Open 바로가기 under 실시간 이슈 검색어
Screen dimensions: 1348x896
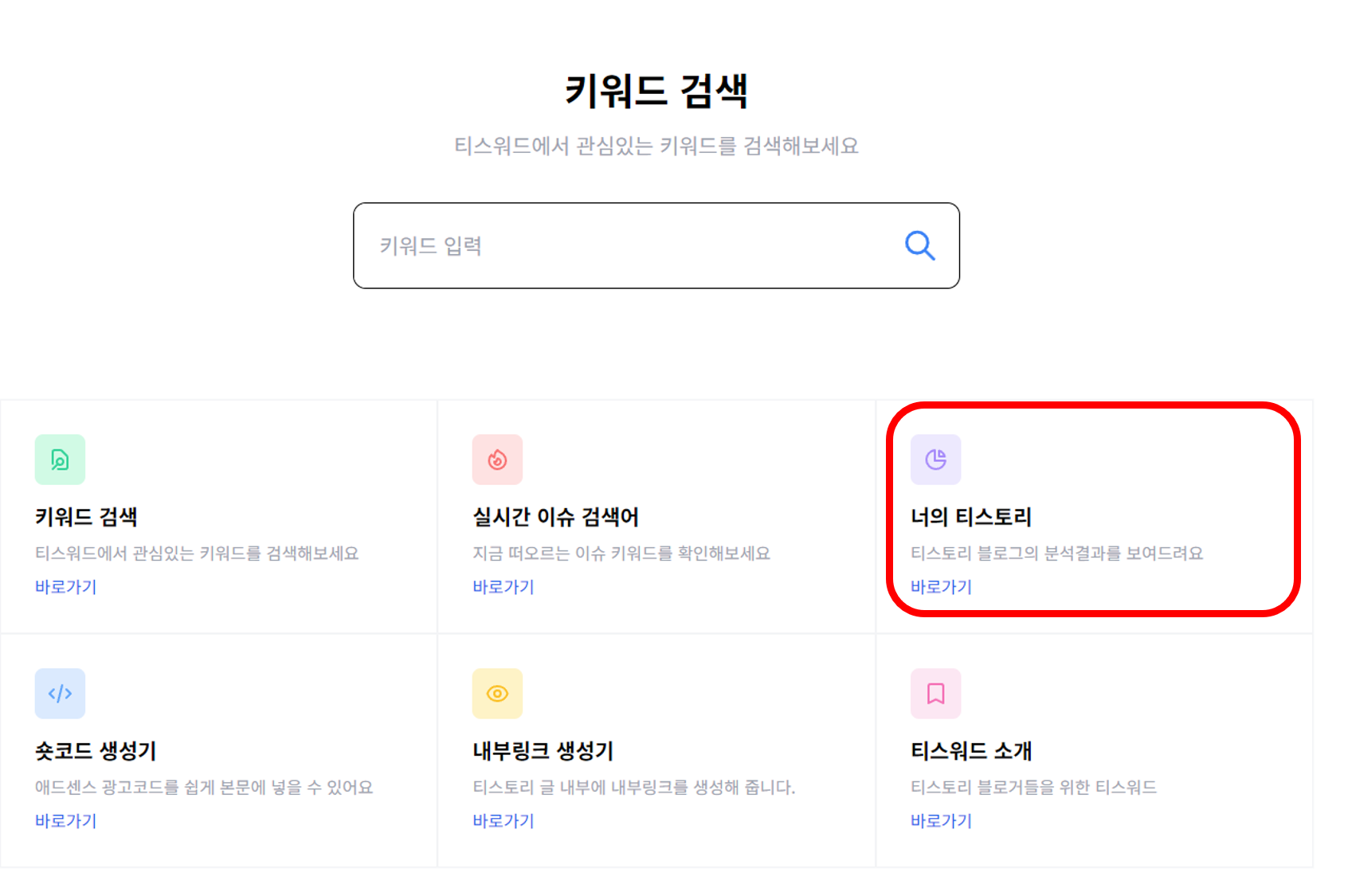(503, 587)
